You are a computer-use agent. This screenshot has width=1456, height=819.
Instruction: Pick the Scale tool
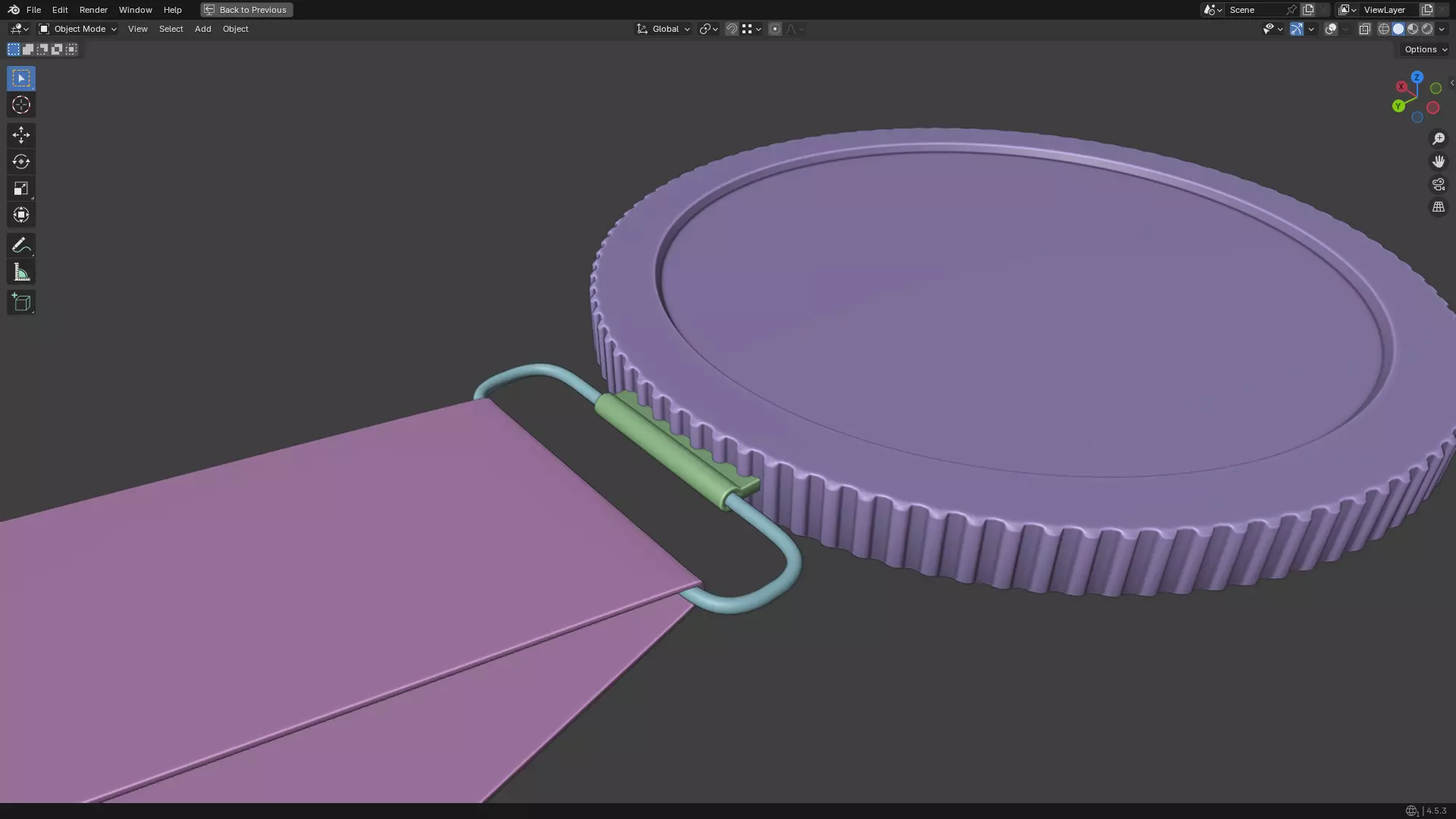21,188
